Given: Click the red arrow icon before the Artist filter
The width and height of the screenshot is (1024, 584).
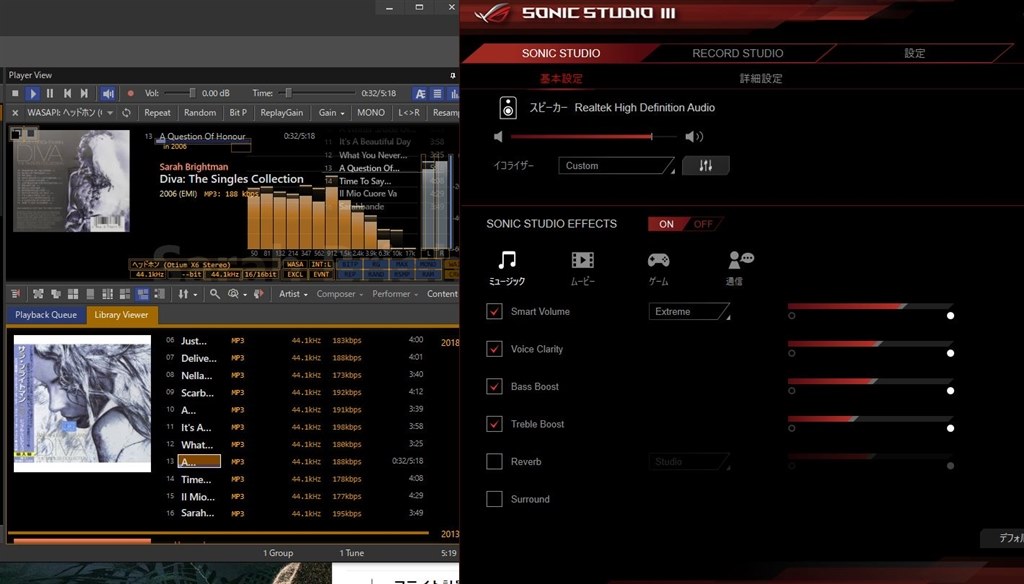Looking at the screenshot, I should [x=259, y=294].
